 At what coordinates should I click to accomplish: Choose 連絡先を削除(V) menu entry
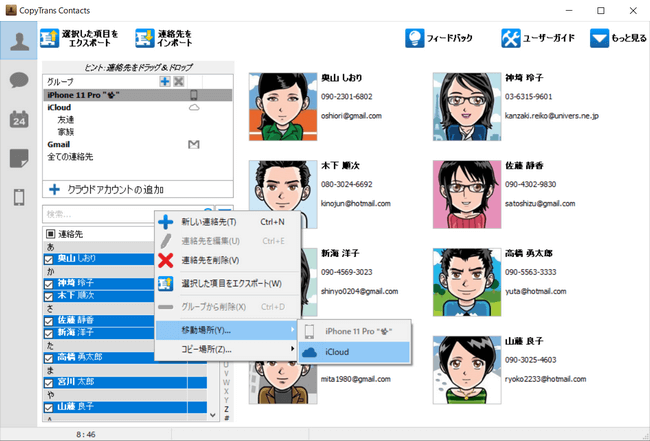(227, 260)
